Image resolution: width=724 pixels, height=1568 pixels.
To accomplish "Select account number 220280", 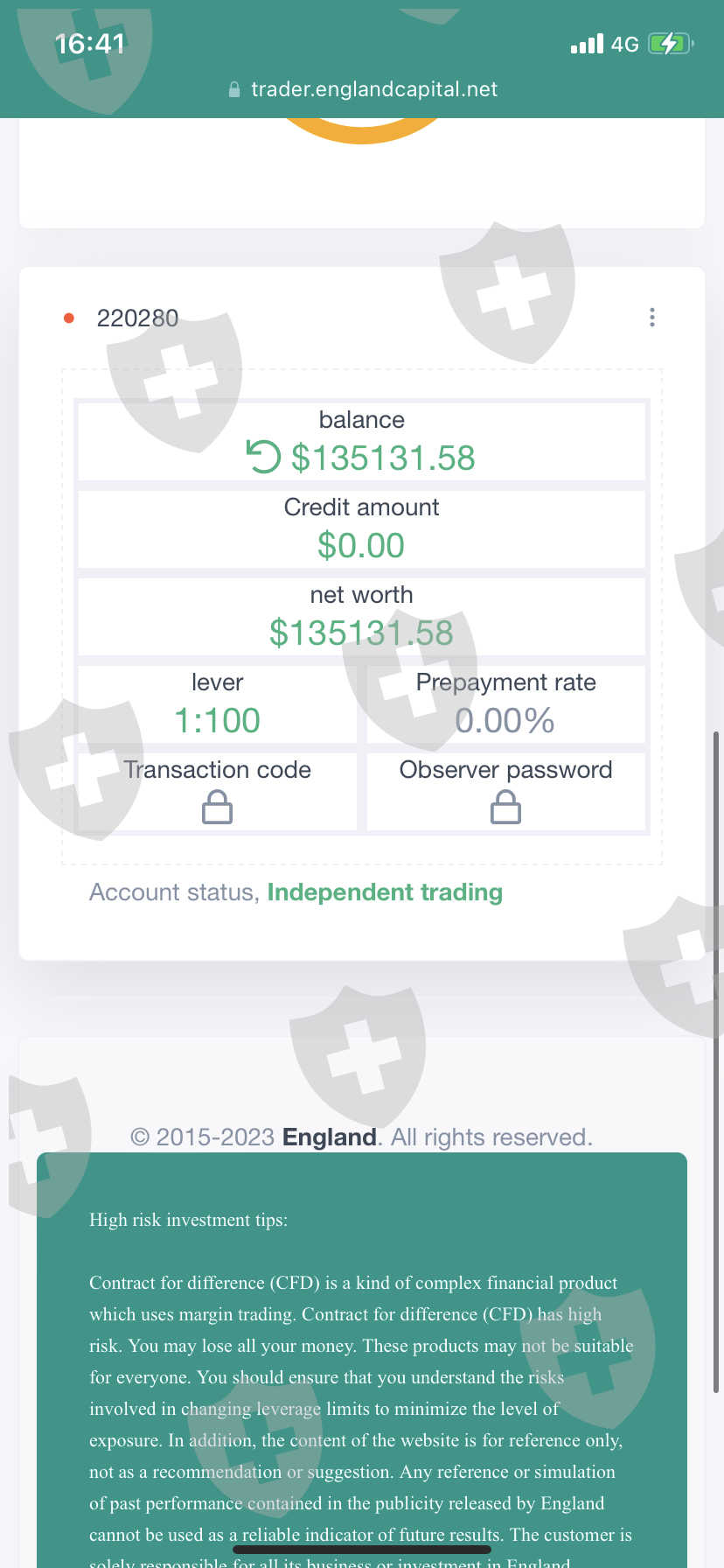I will pyautogui.click(x=137, y=318).
